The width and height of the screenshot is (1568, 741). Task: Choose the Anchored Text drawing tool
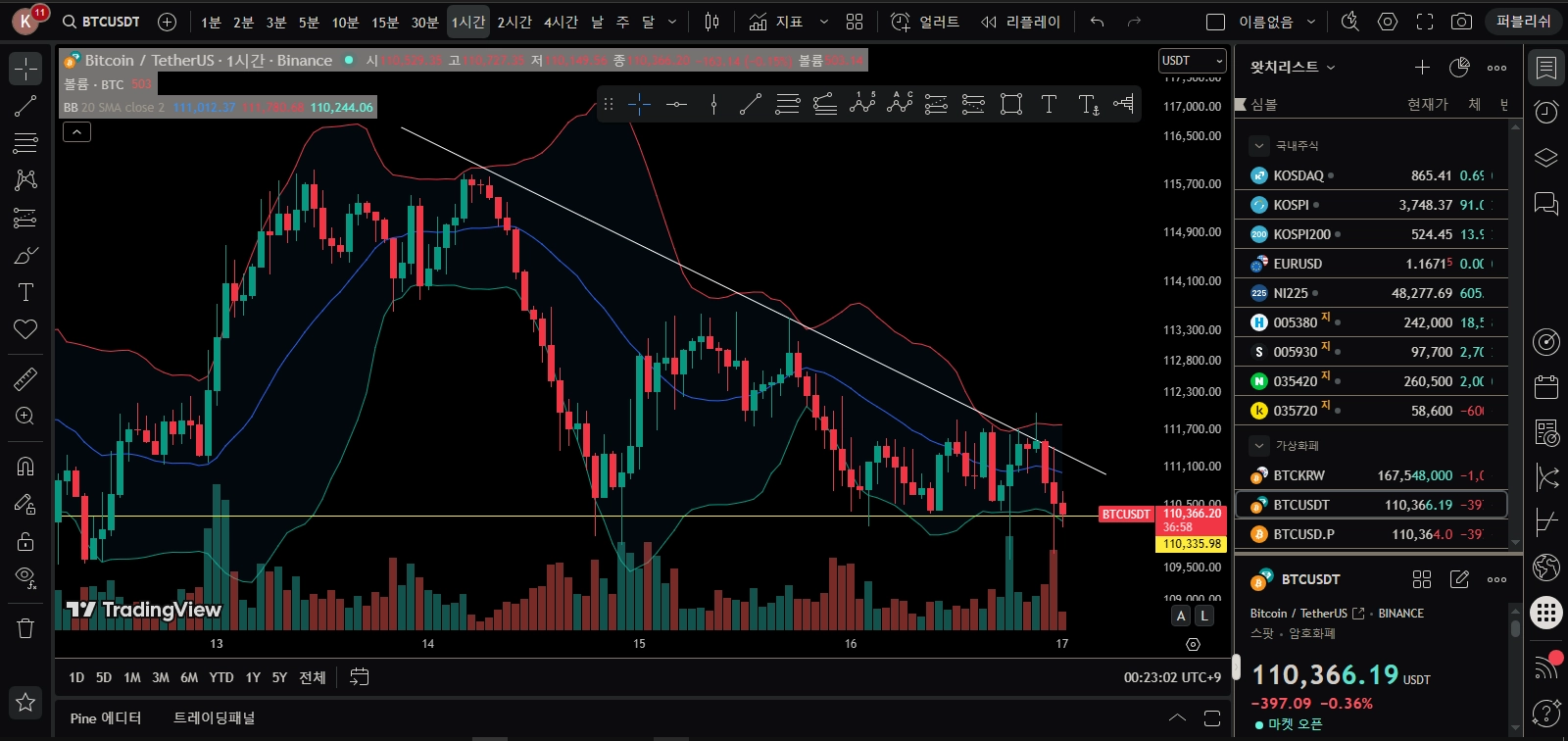(x=1088, y=104)
